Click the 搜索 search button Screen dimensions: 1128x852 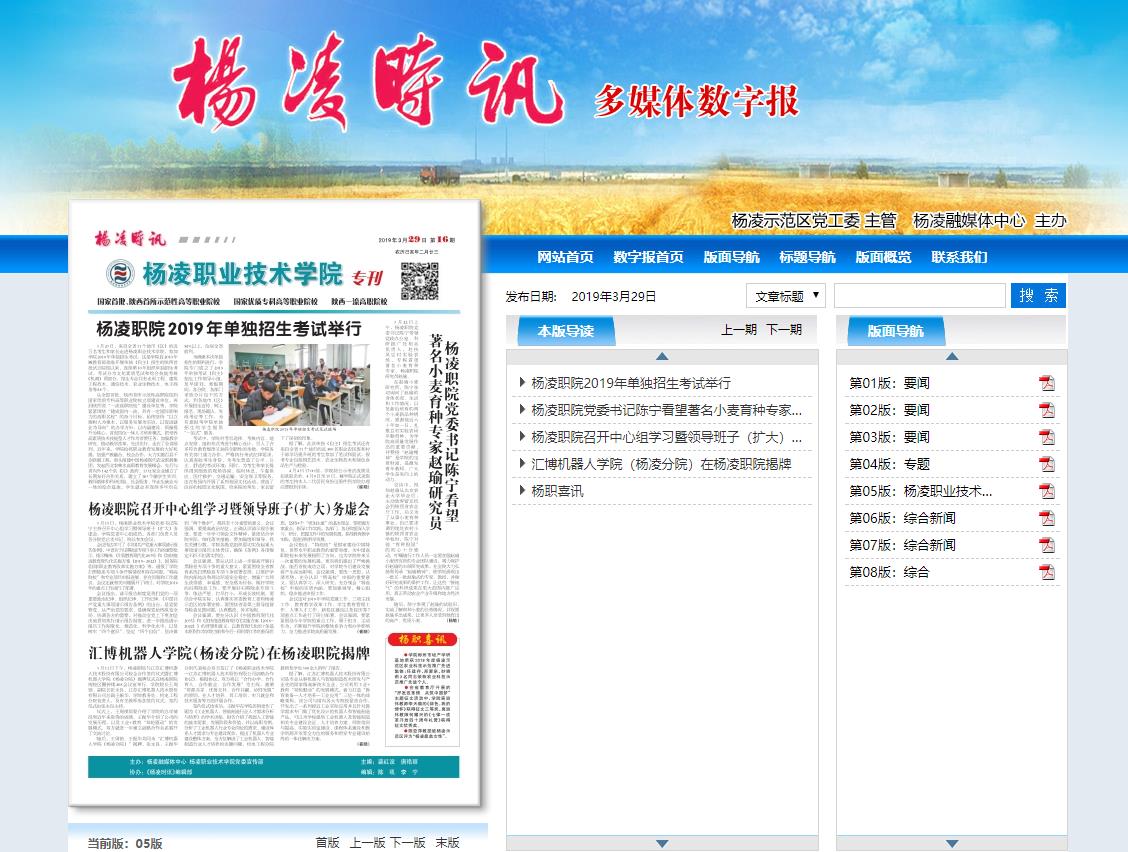click(x=1038, y=296)
